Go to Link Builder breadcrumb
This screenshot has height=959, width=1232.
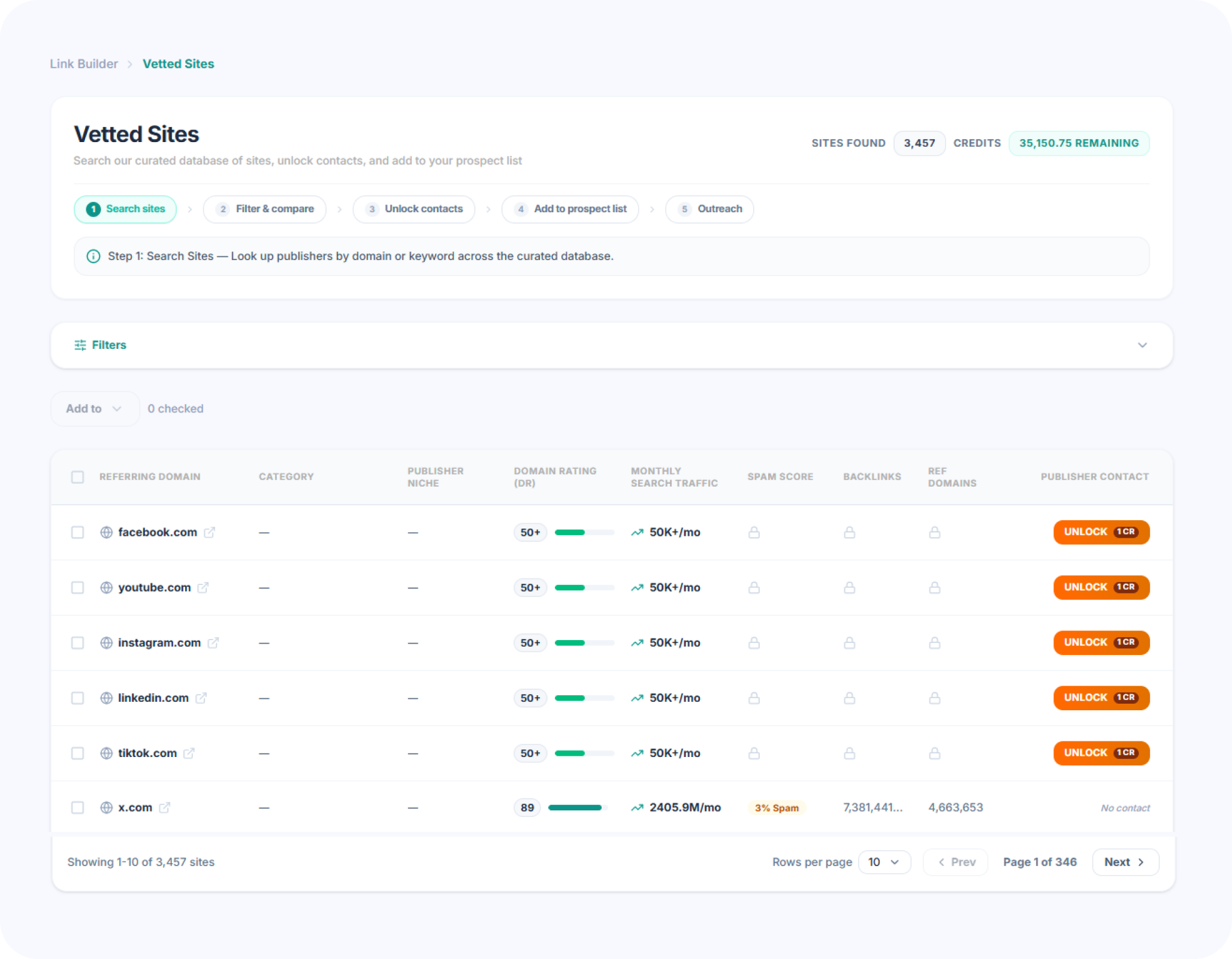84,64
